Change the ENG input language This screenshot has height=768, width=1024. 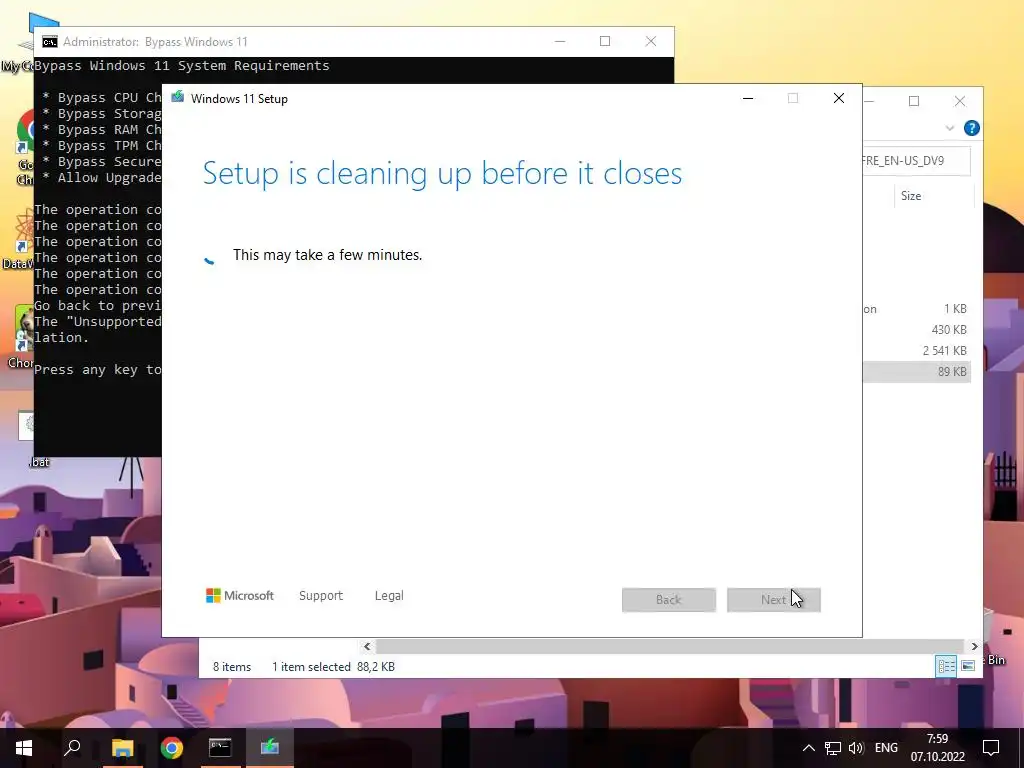[886, 748]
